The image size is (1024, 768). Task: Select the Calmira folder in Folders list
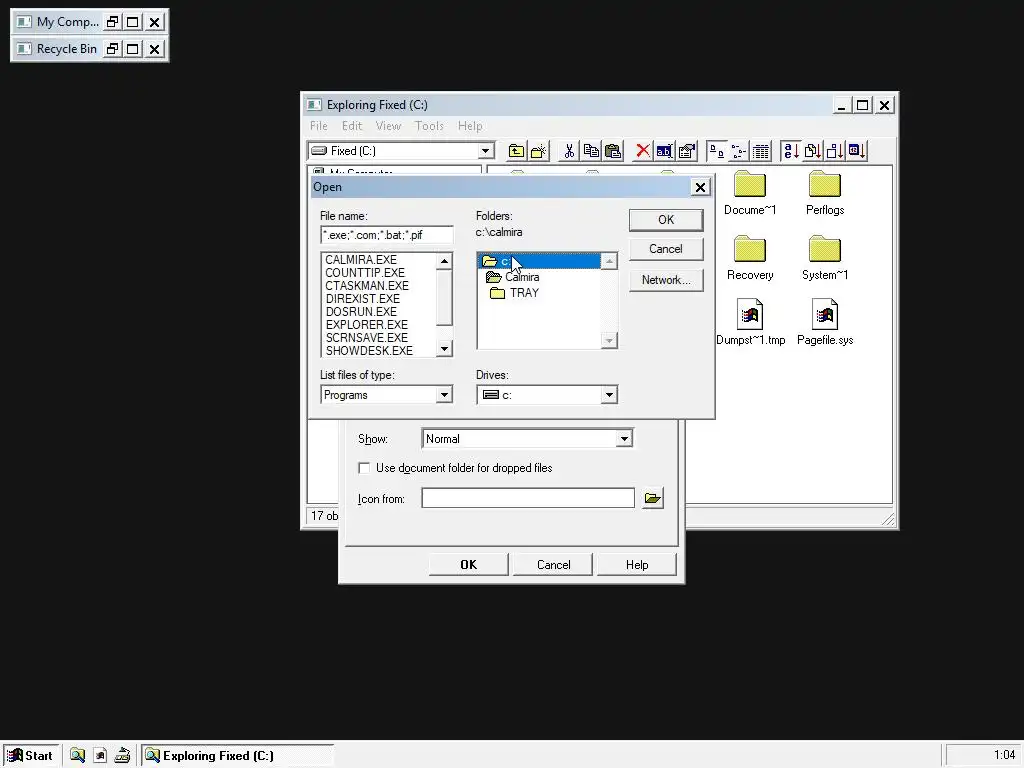click(x=539, y=277)
